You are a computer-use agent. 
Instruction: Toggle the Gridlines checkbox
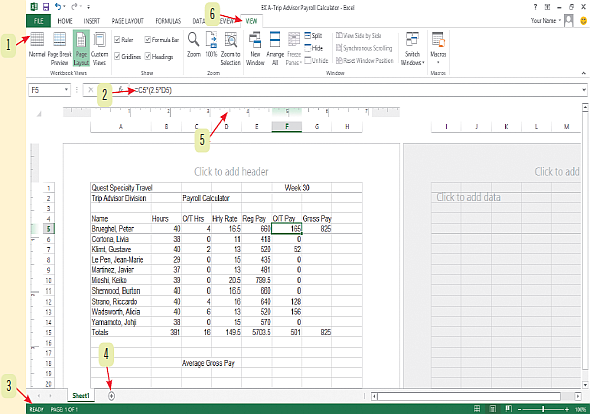(x=117, y=56)
